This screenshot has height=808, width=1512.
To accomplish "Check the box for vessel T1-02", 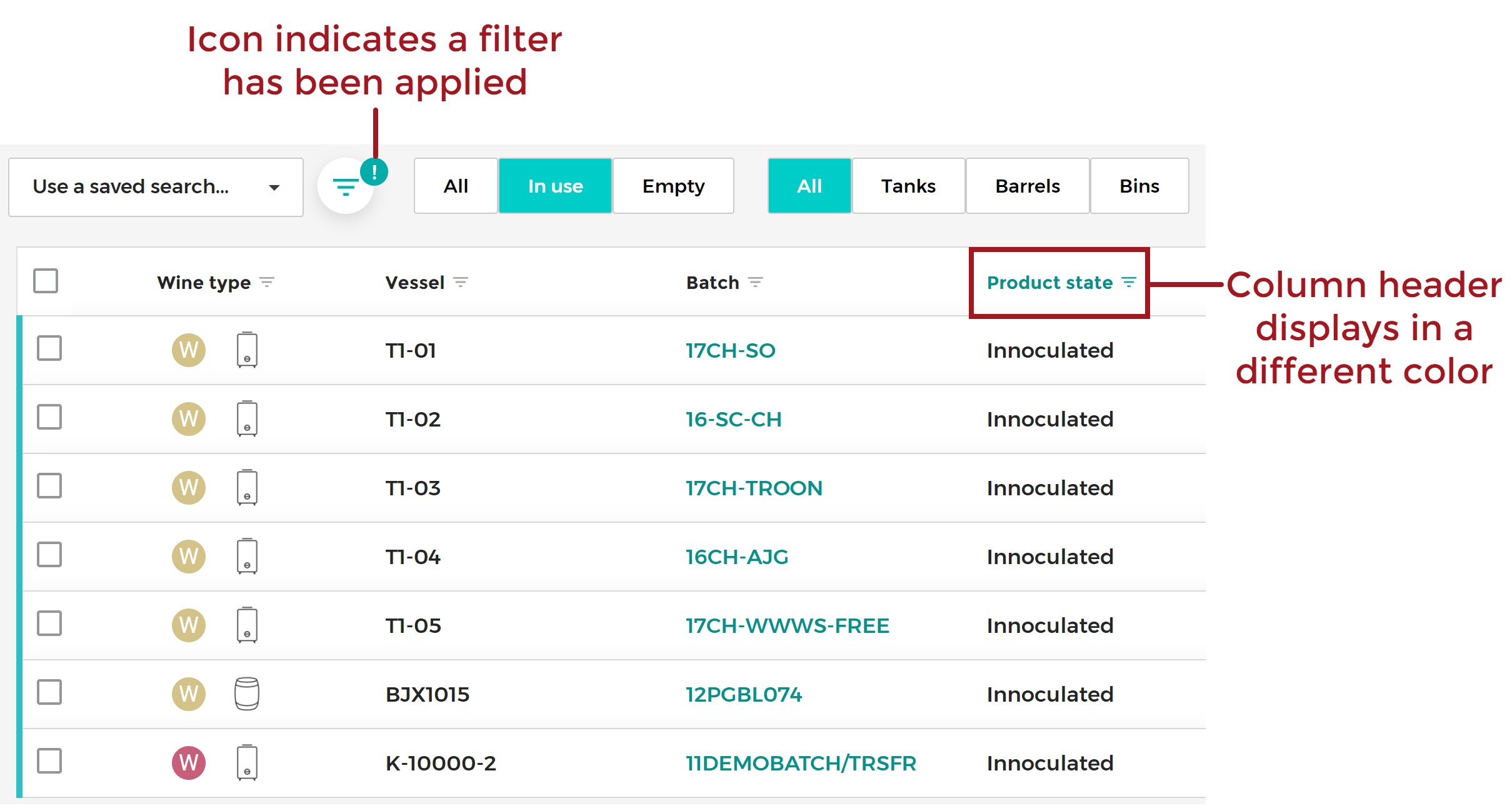I will (49, 417).
